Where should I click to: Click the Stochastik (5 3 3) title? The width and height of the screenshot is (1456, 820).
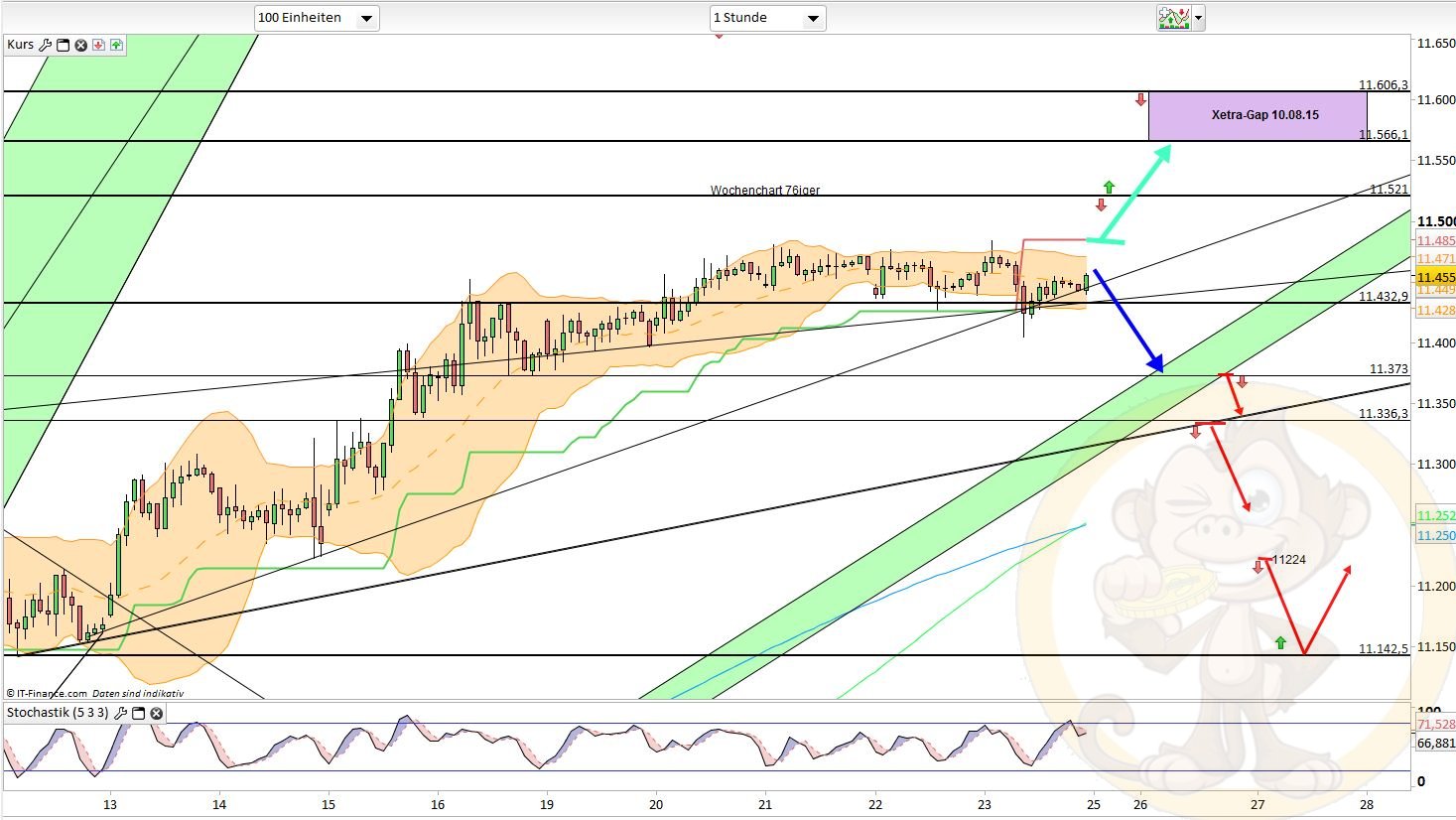59,713
